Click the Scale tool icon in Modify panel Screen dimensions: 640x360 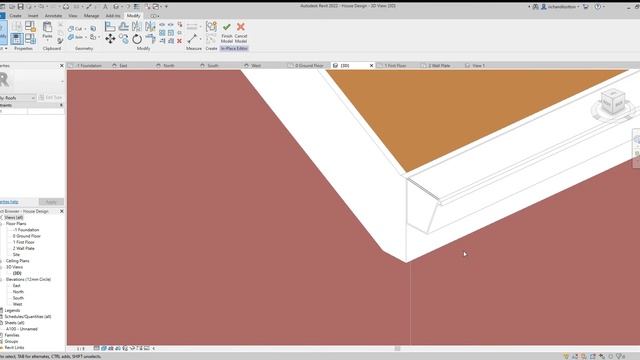coord(171,33)
